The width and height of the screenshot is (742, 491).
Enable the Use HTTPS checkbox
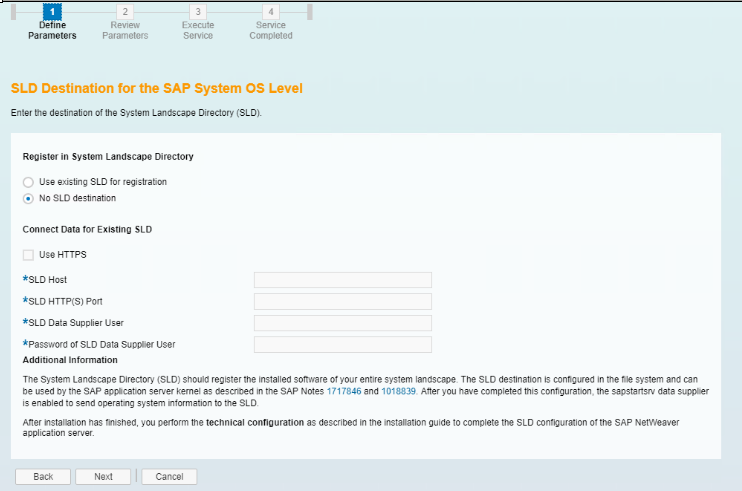click(28, 255)
